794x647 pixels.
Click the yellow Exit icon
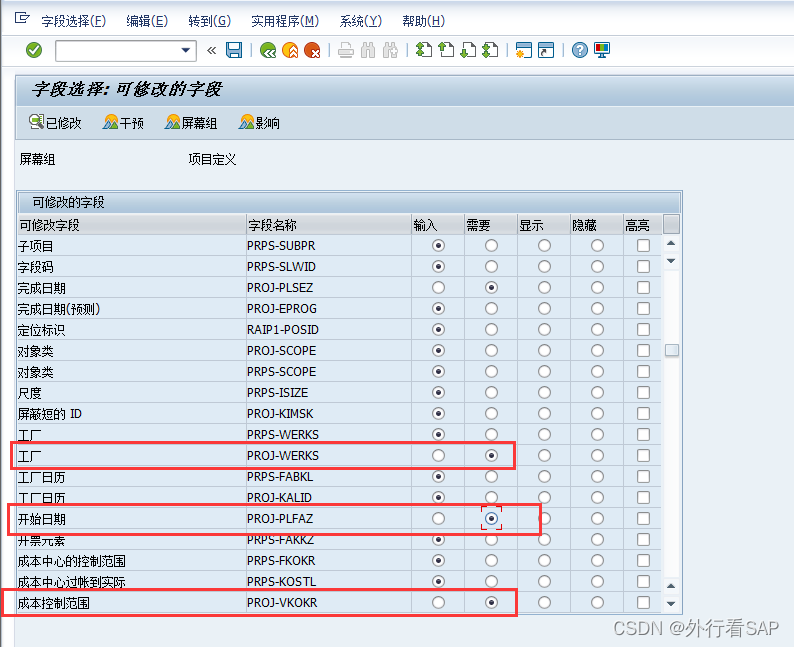[x=290, y=50]
